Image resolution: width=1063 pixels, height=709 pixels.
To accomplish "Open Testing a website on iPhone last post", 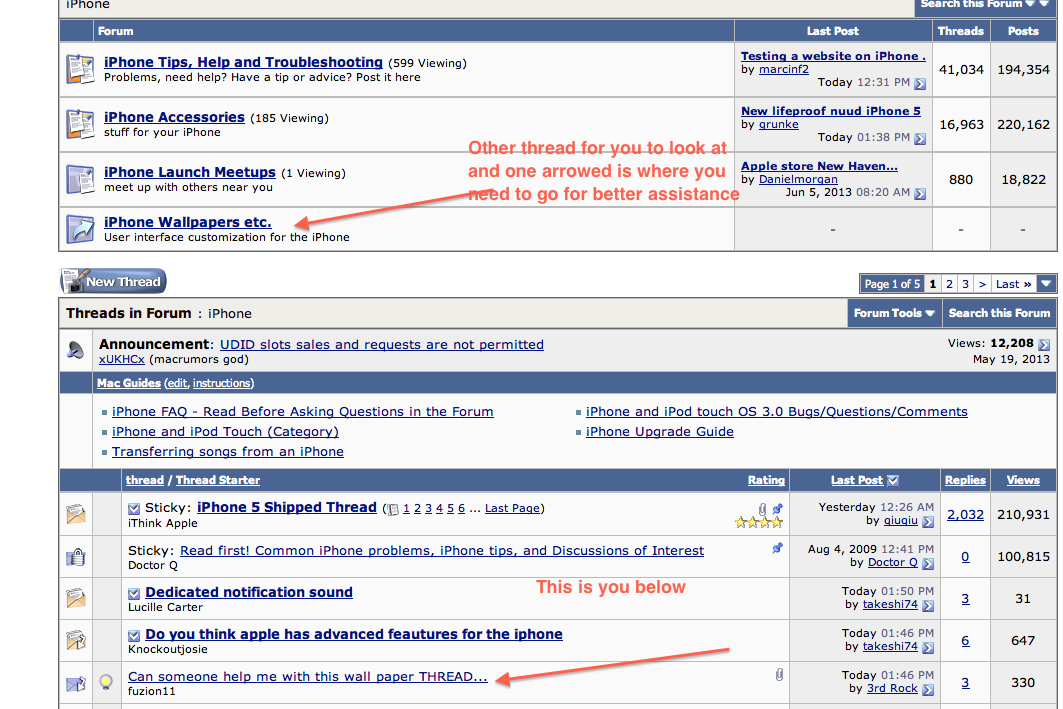I will point(833,56).
